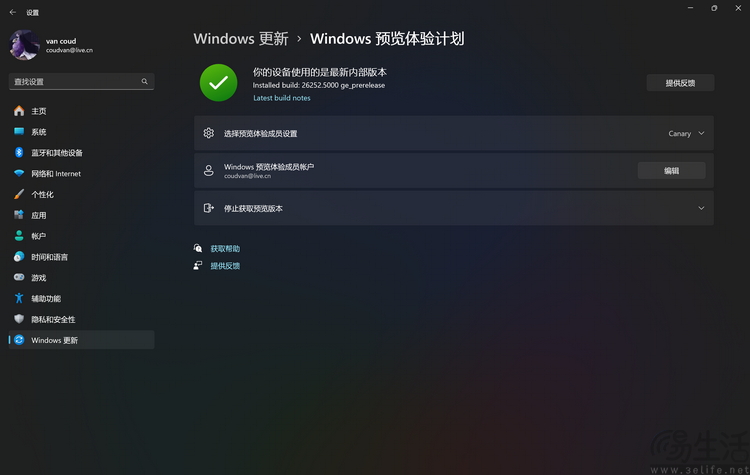Select 主页 in the sidebar
750x475 pixels.
pyautogui.click(x=39, y=111)
